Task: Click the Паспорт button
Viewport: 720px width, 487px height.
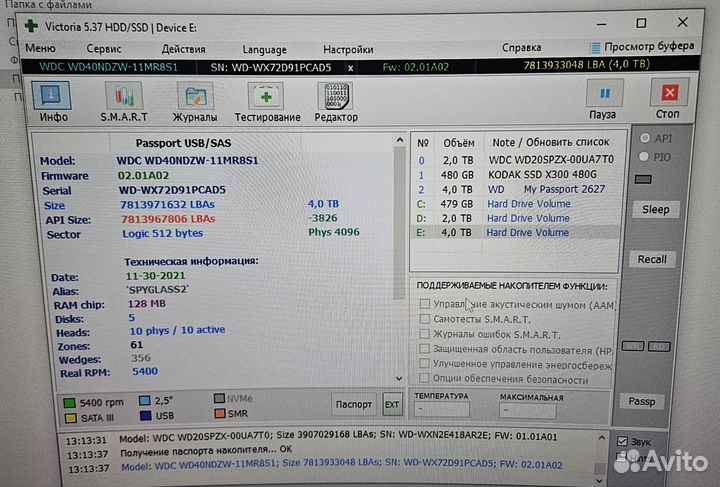Action: click(354, 404)
